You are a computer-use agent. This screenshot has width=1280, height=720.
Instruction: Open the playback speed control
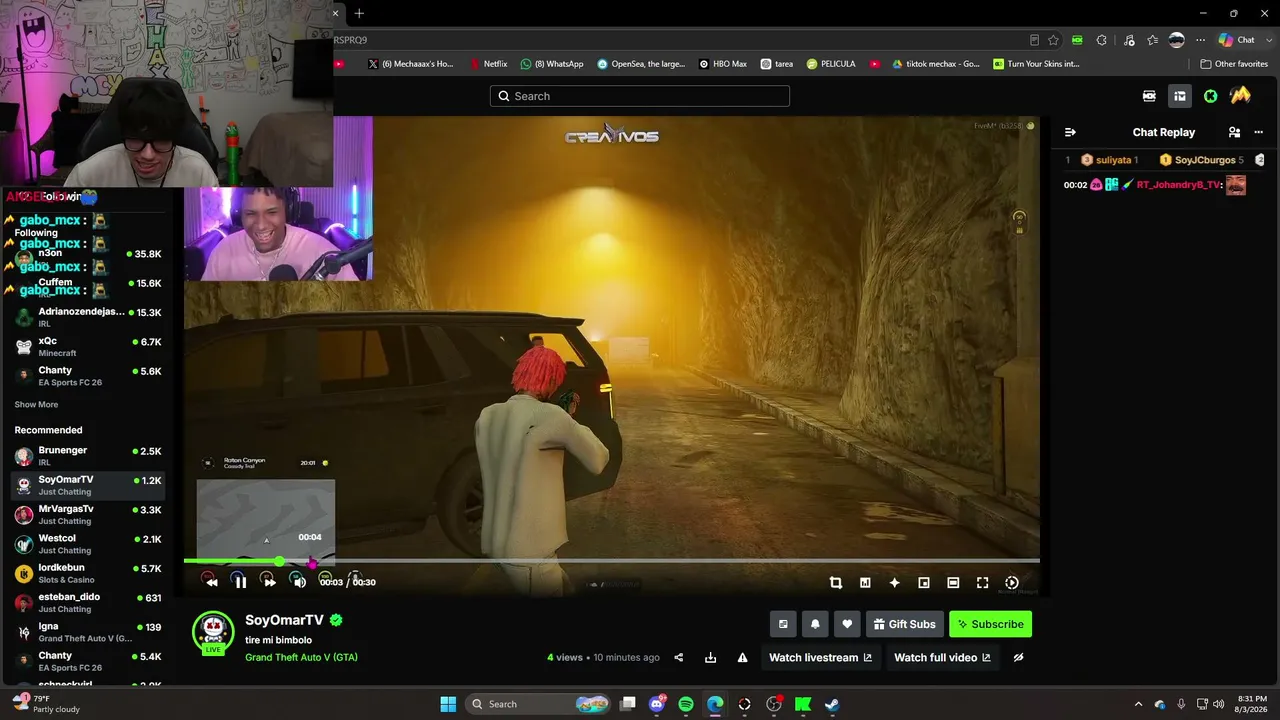coord(1012,583)
